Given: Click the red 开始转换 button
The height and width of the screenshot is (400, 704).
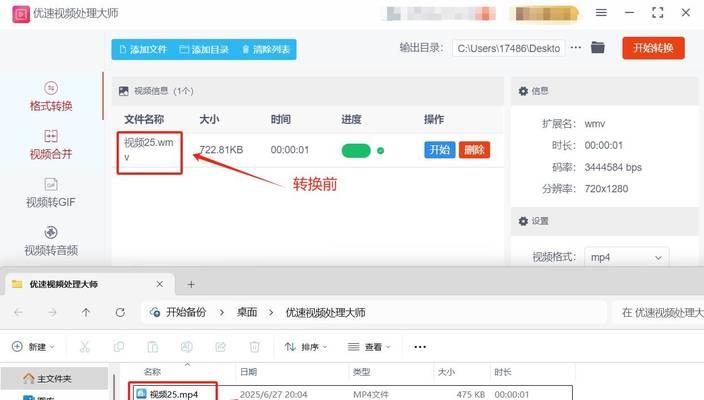Looking at the screenshot, I should 653,48.
